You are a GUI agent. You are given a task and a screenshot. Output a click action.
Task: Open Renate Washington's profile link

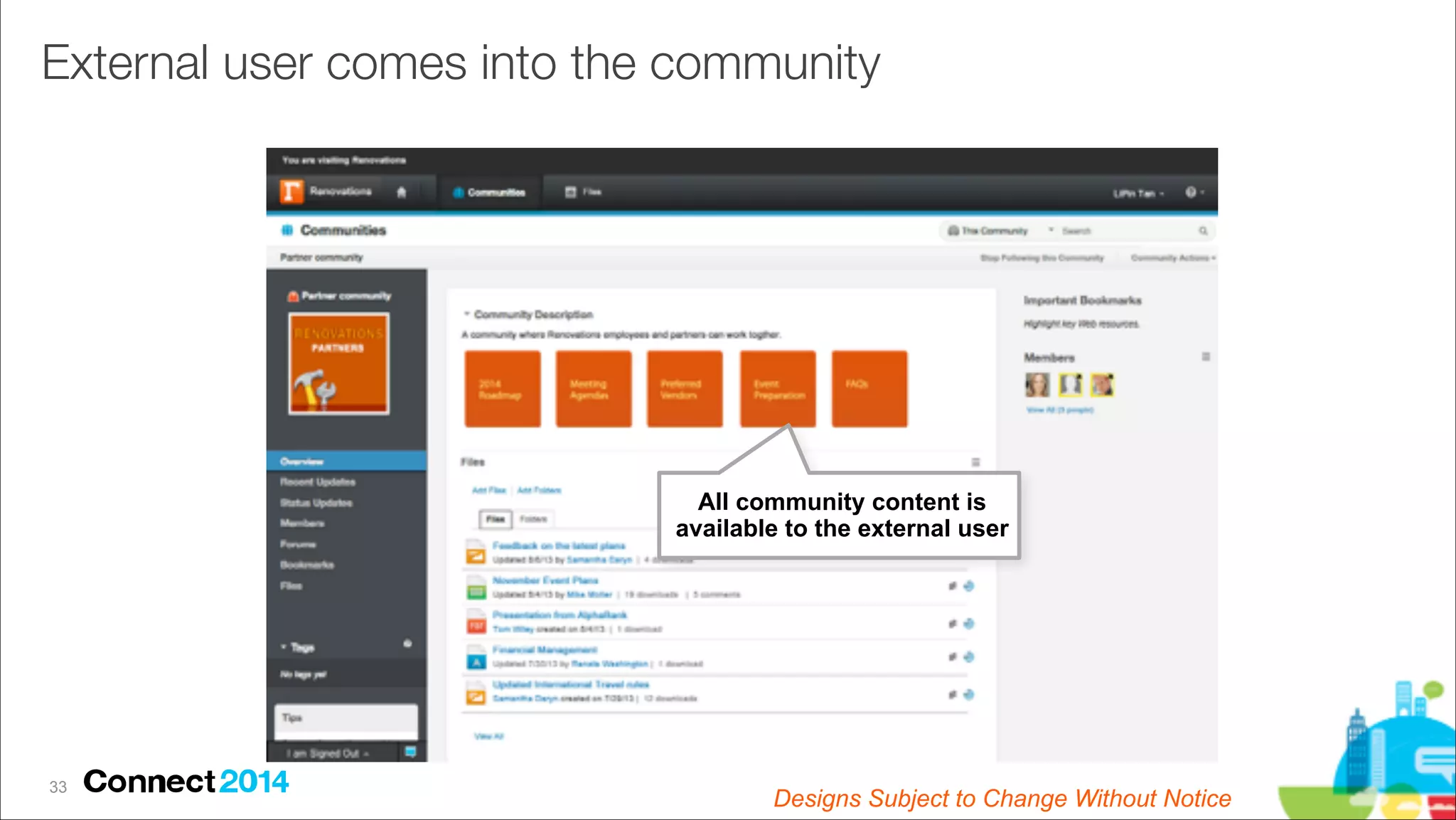click(x=610, y=664)
